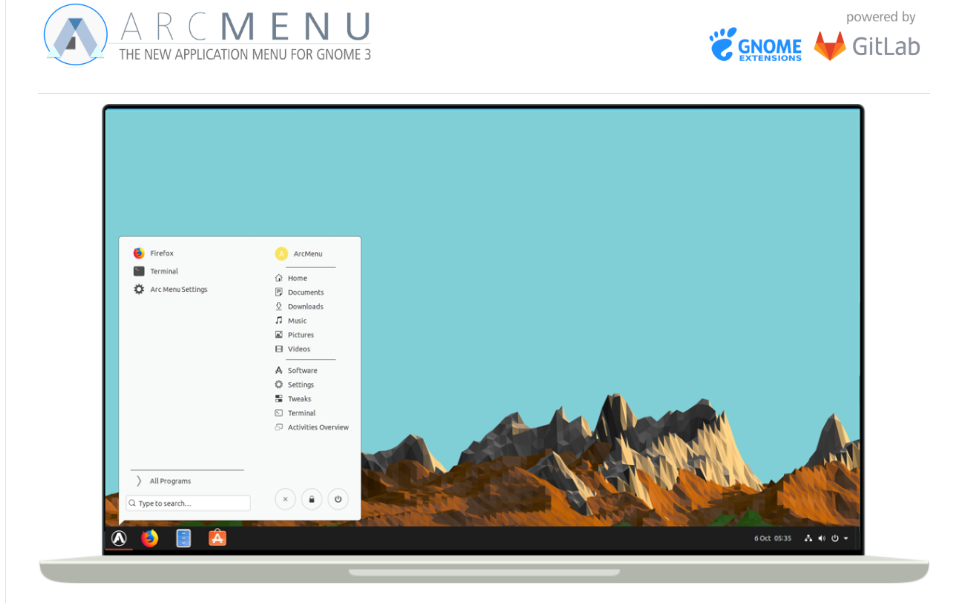Open the Home folder shortcut
Image resolution: width=956 pixels, height=603 pixels.
tap(291, 278)
